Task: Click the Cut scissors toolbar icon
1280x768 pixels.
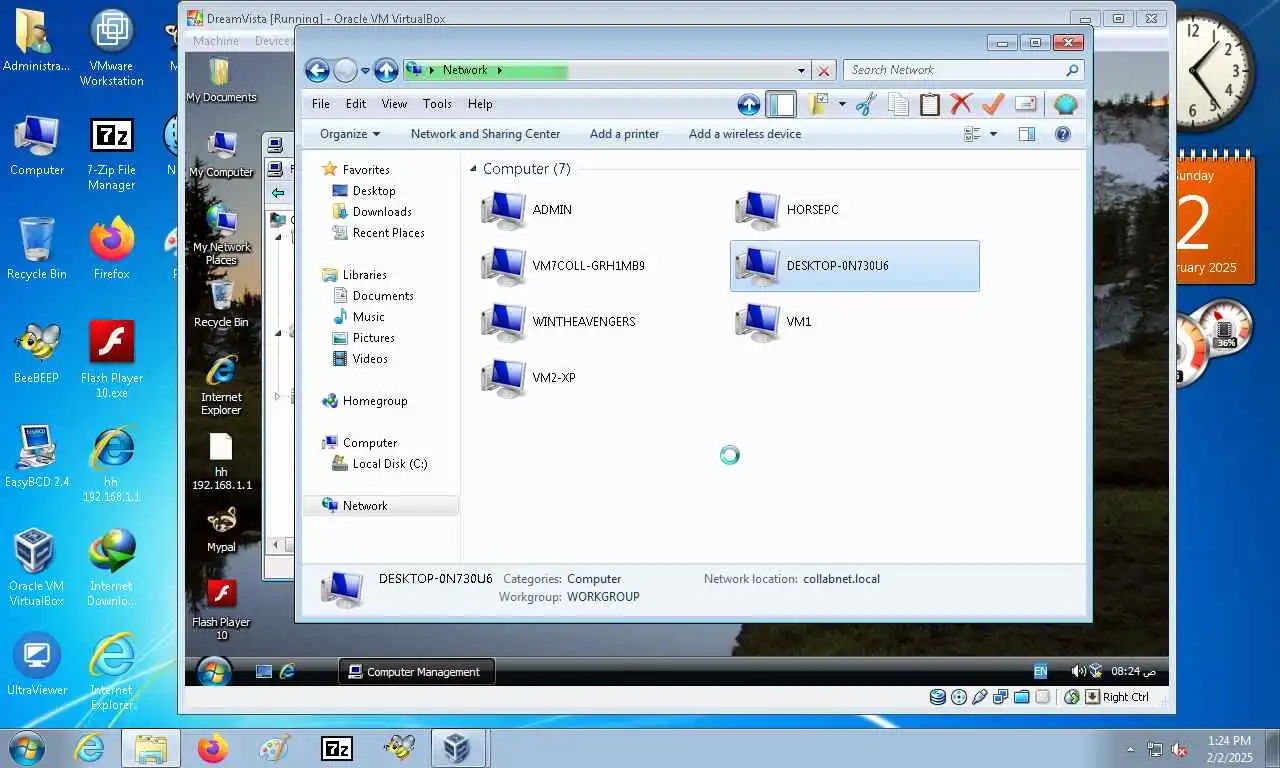Action: click(866, 104)
